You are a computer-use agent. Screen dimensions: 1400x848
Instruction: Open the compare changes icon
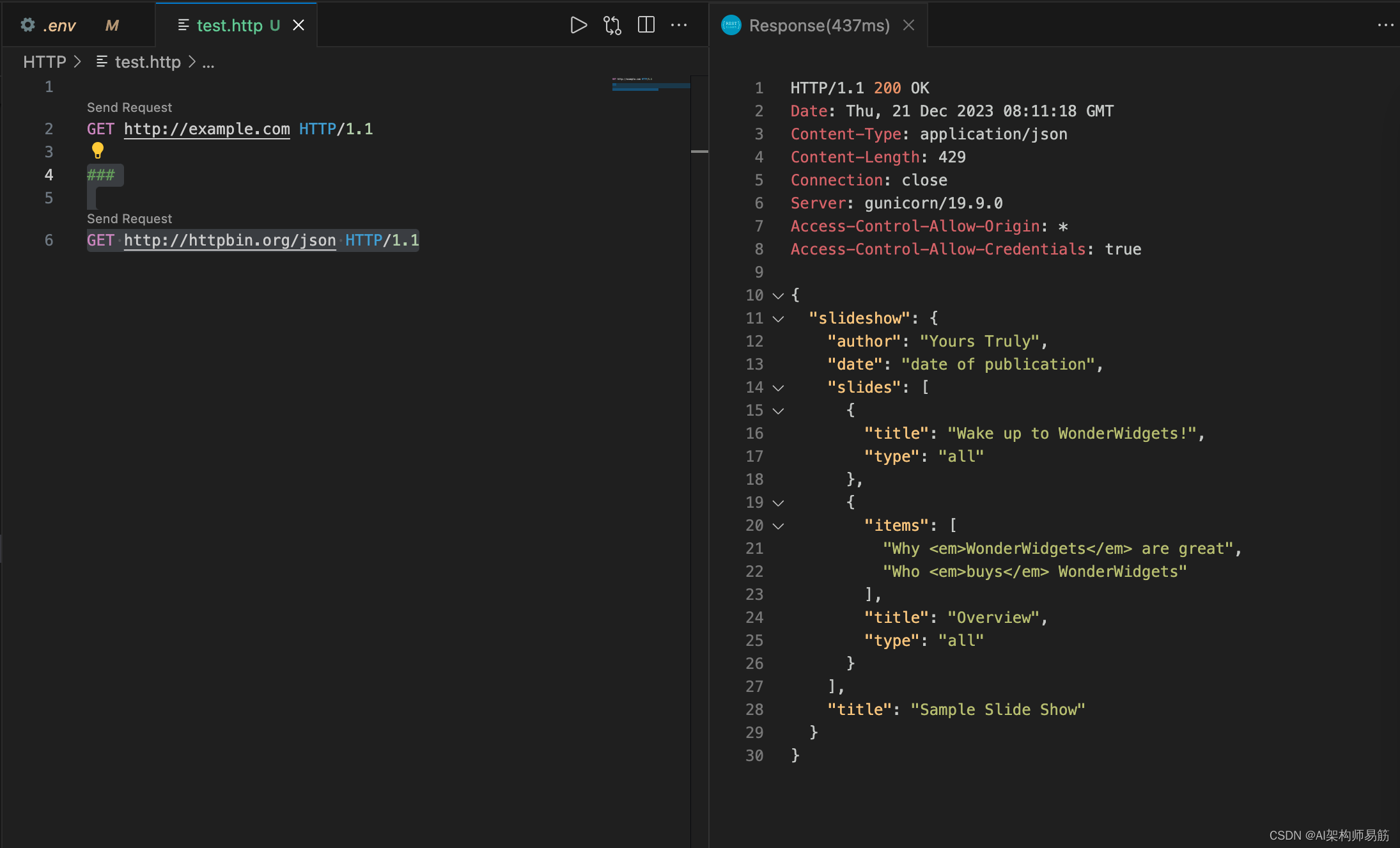[612, 26]
